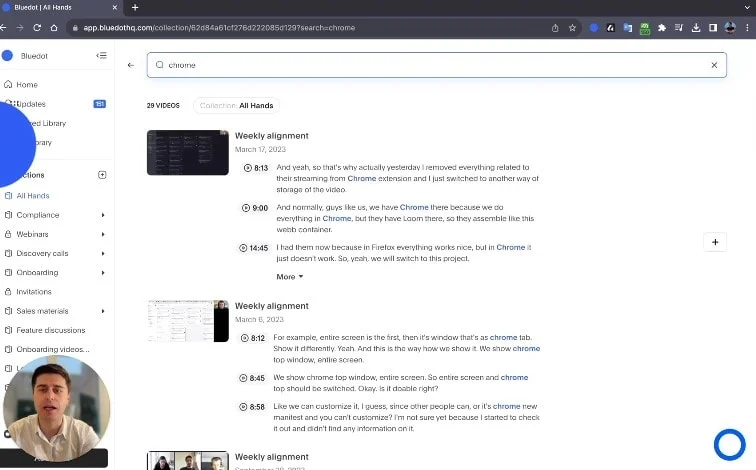Open reading list toolbar icon
Image resolution: width=756 pixels, height=470 pixels.
[x=678, y=28]
